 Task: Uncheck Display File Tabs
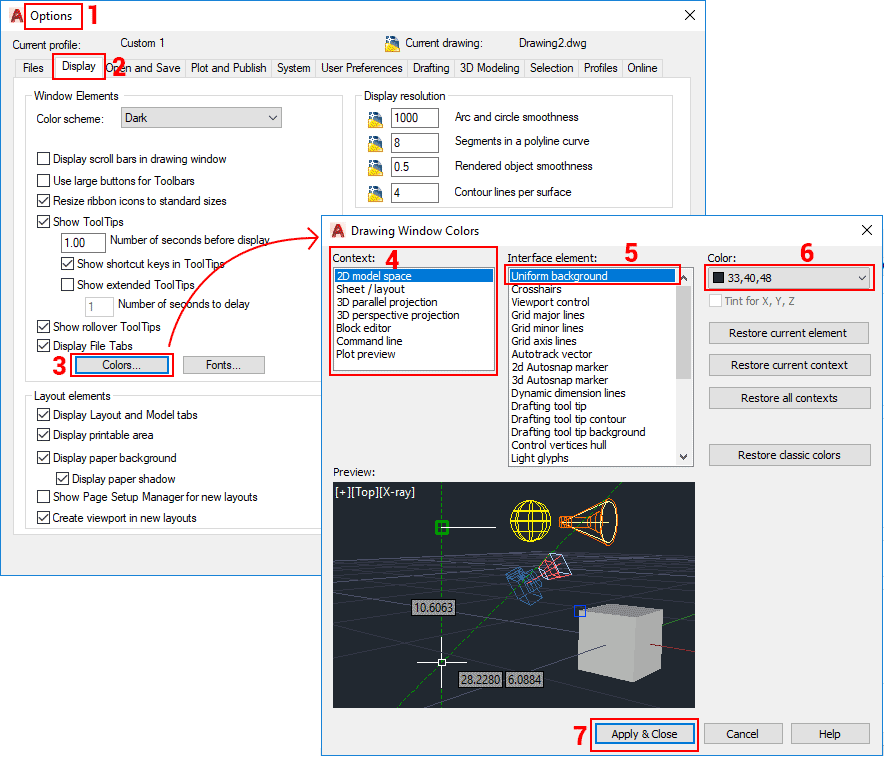tap(43, 345)
